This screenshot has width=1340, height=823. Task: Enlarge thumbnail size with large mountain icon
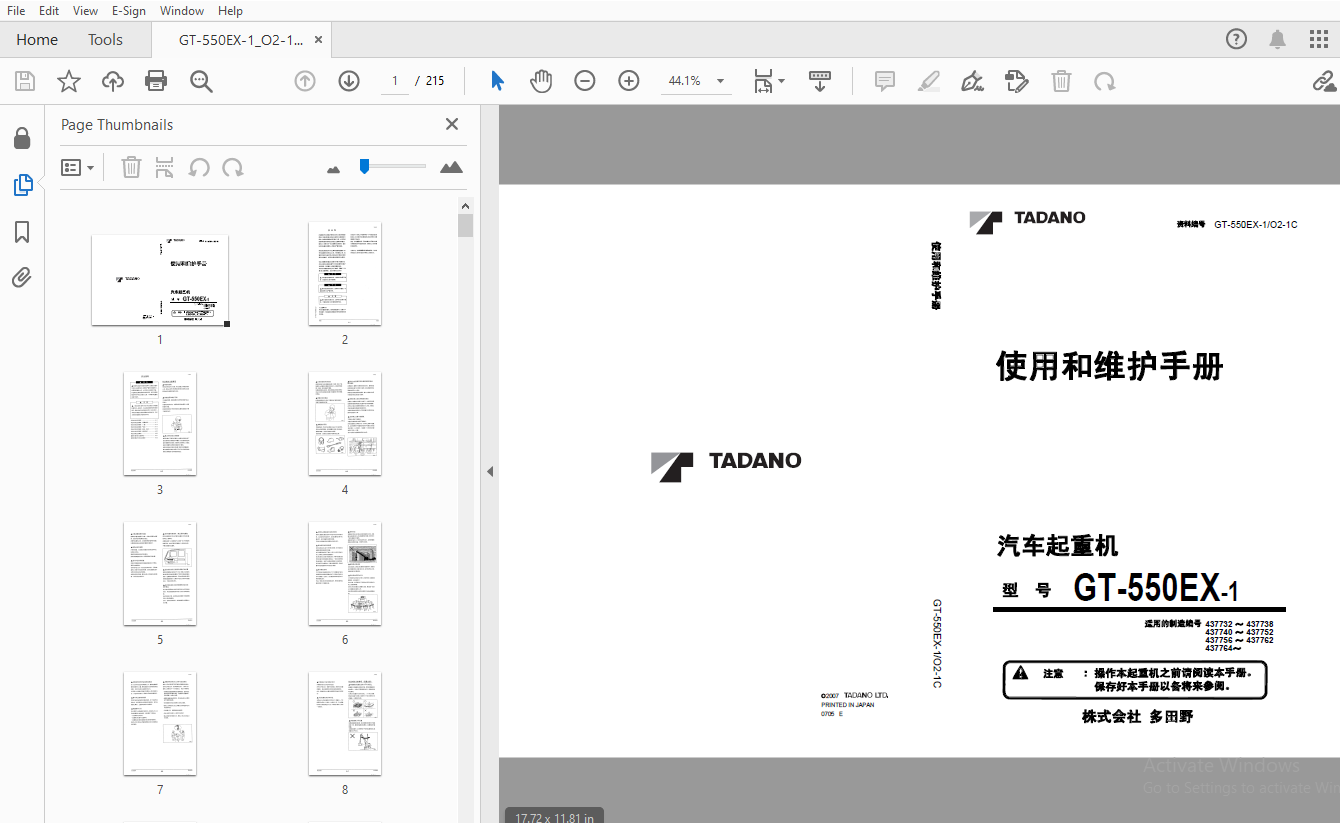click(x=452, y=167)
